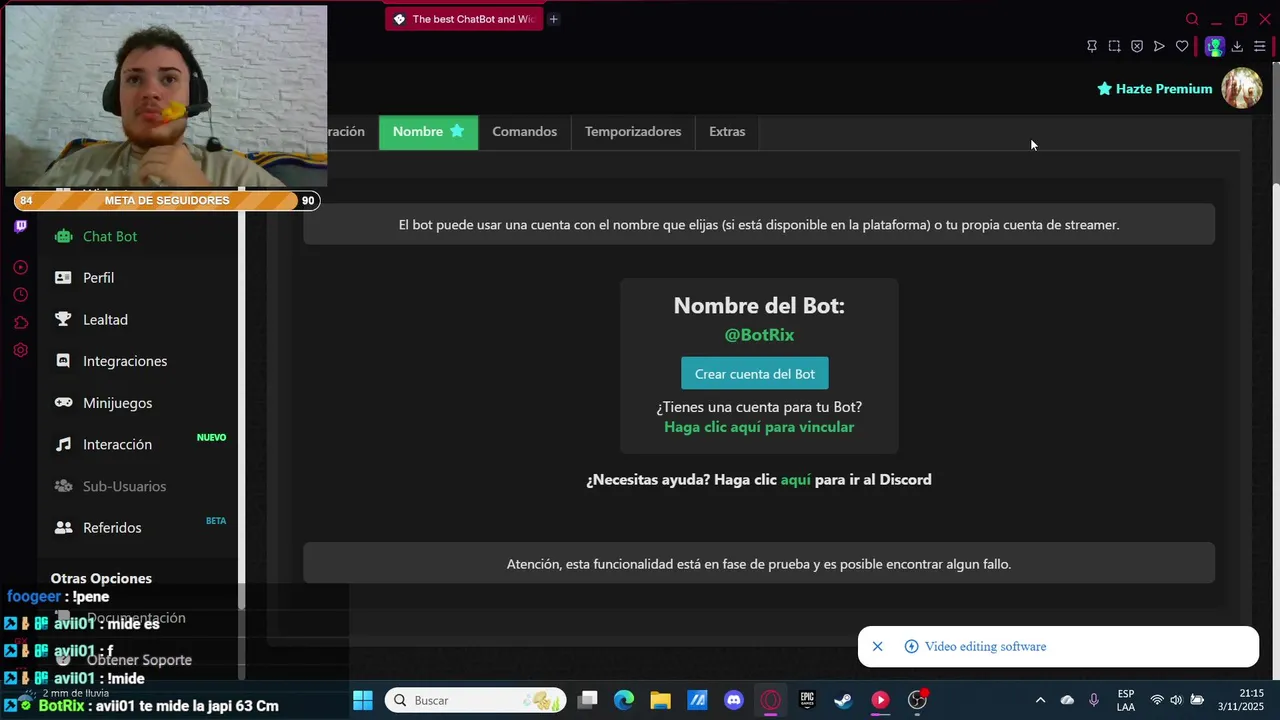
Task: Open the Referidos section
Action: tap(138, 528)
